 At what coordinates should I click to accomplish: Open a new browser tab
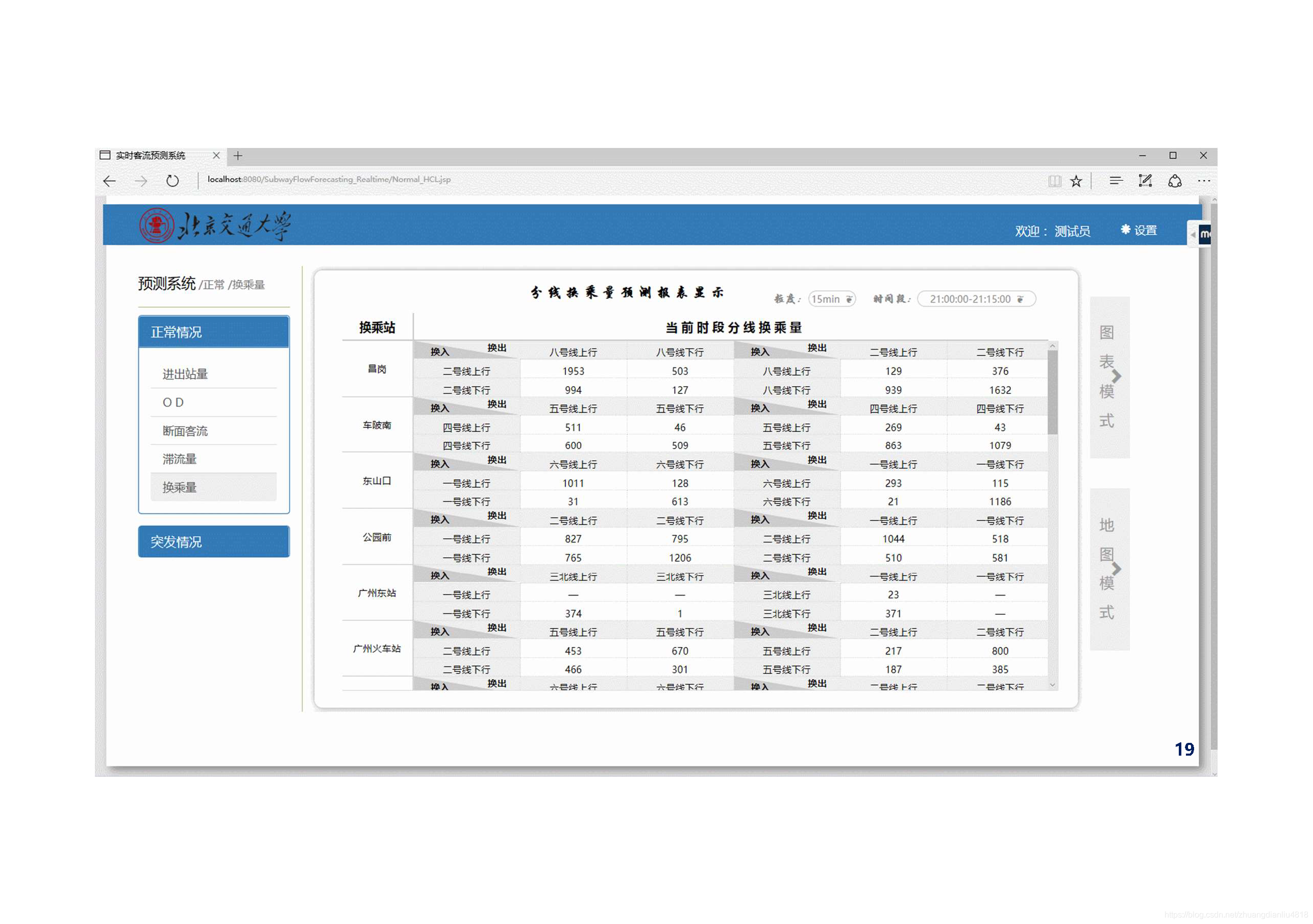pyautogui.click(x=238, y=156)
